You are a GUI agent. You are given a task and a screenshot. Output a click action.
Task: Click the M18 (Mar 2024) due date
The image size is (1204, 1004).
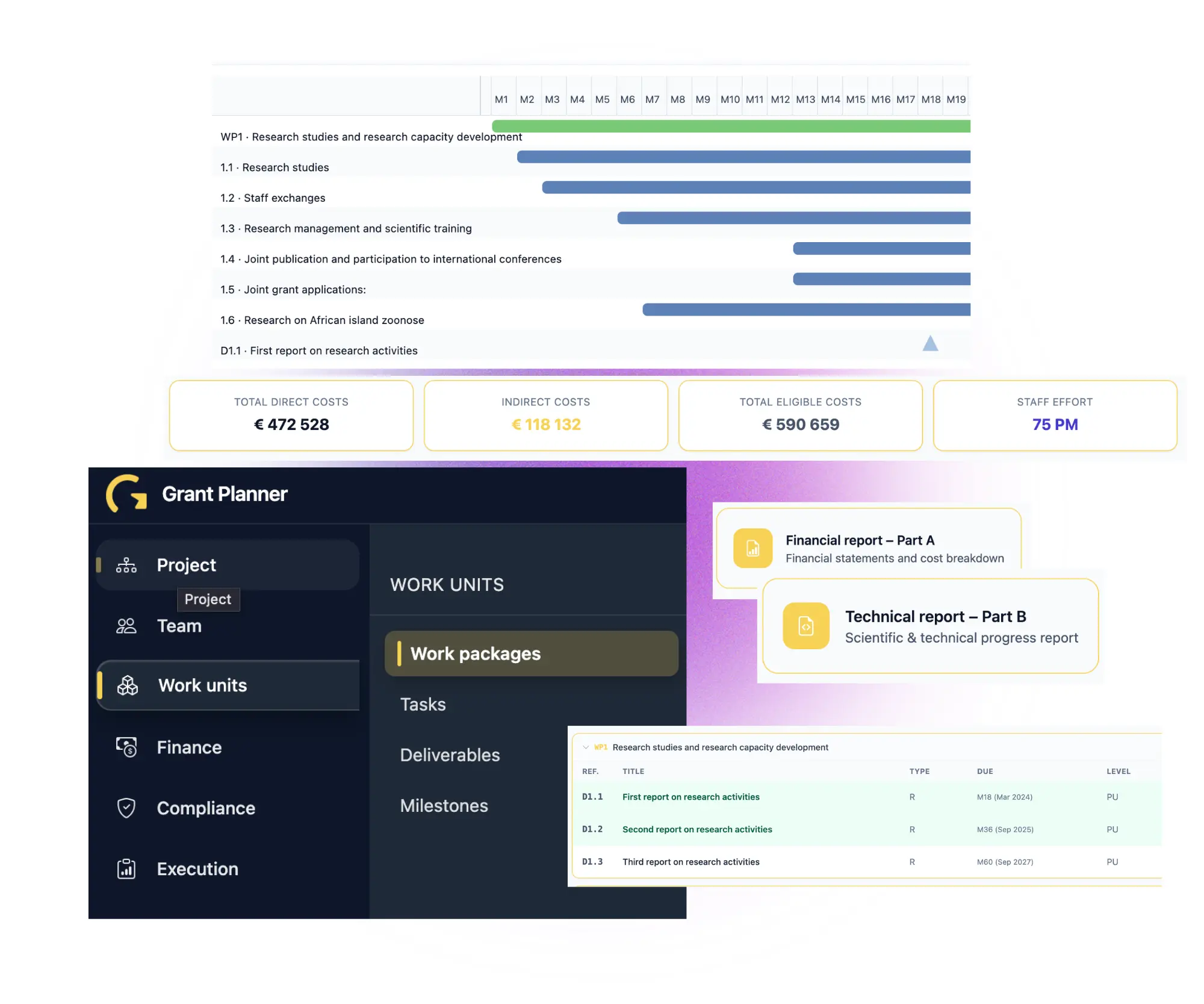1005,797
